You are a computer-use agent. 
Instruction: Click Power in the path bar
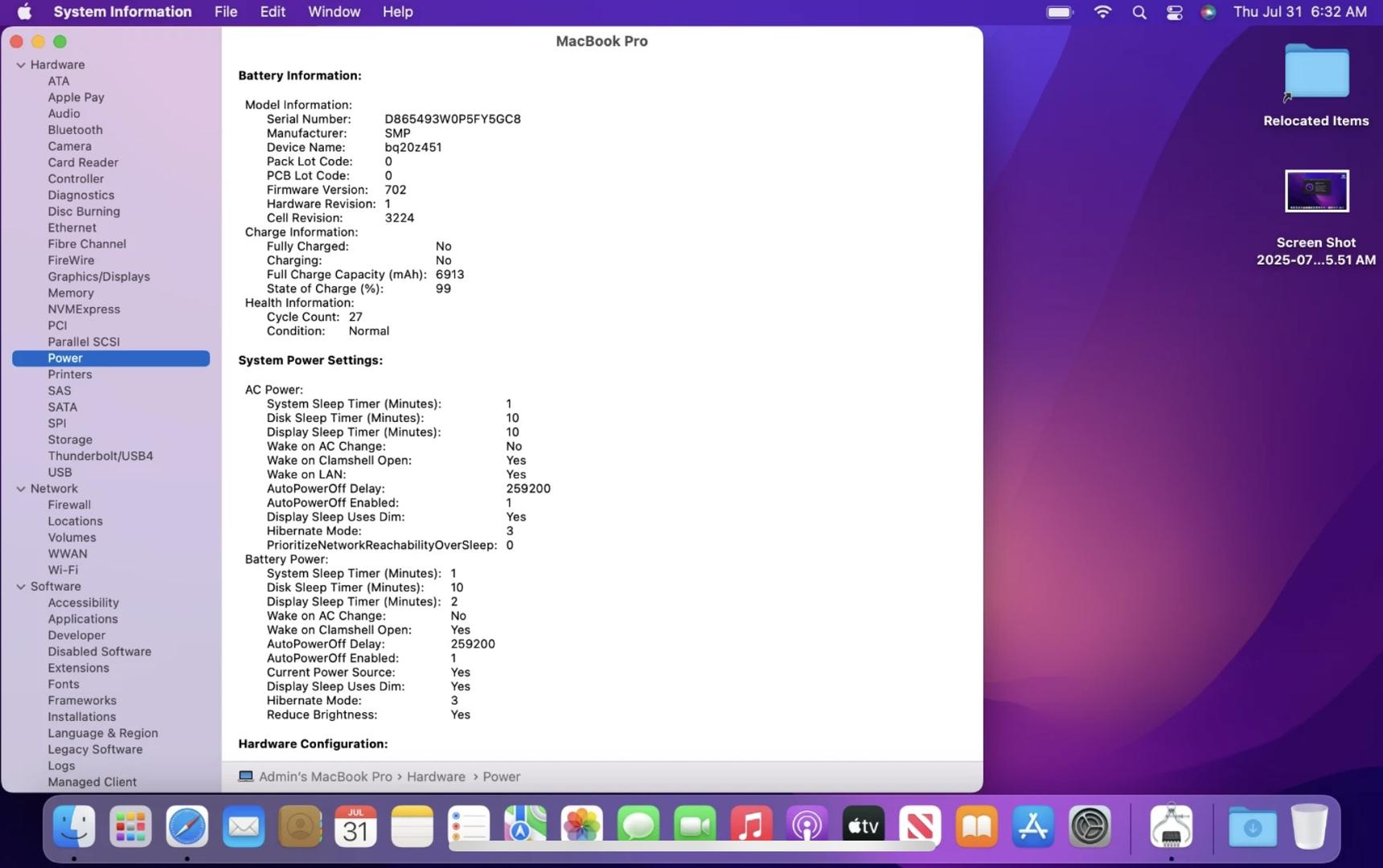pos(501,776)
